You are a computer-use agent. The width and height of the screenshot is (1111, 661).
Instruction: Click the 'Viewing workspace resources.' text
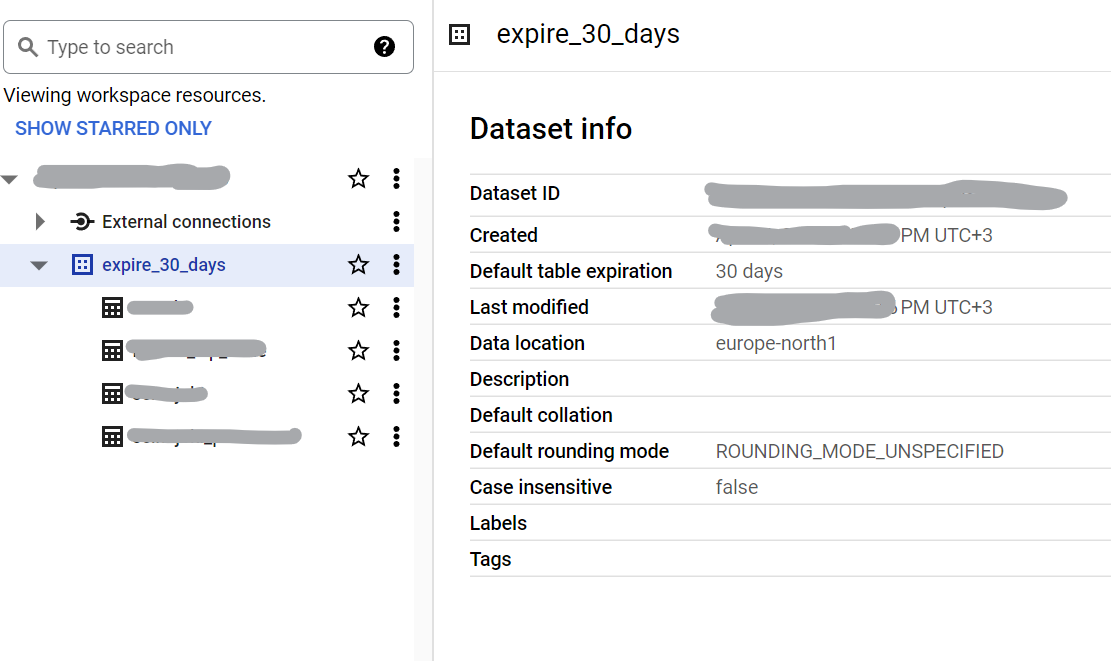(x=135, y=95)
